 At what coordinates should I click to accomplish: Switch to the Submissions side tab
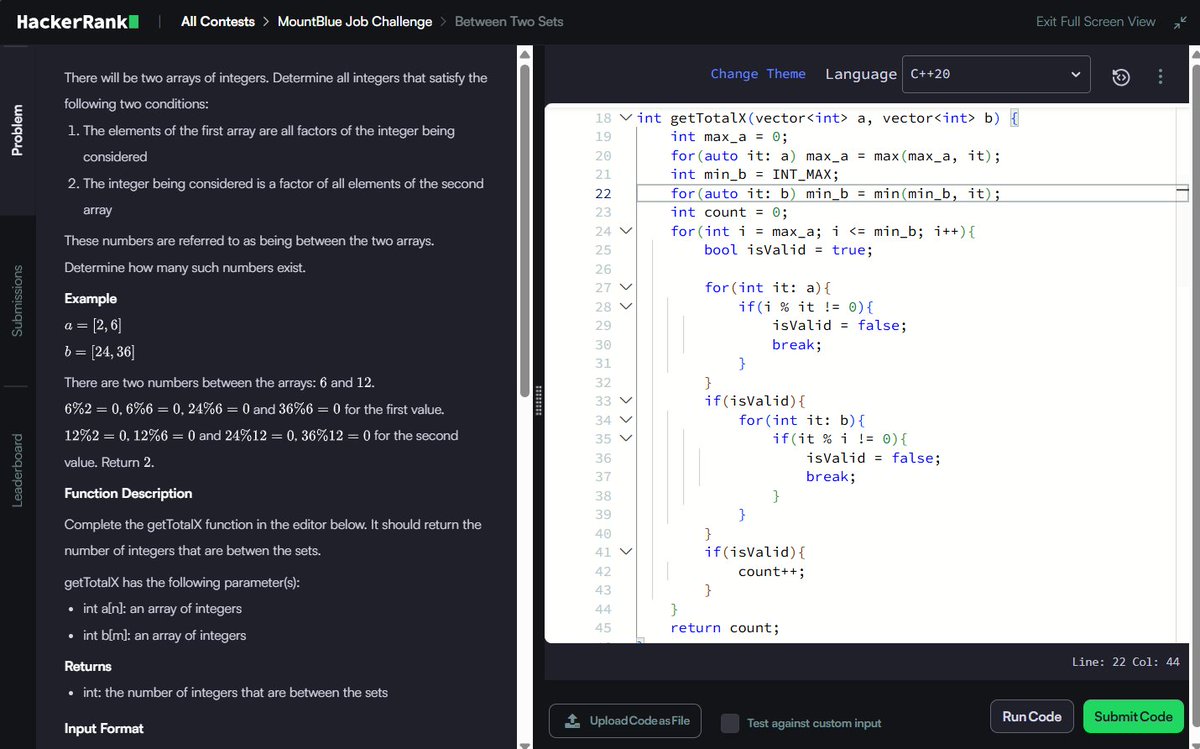[18, 301]
